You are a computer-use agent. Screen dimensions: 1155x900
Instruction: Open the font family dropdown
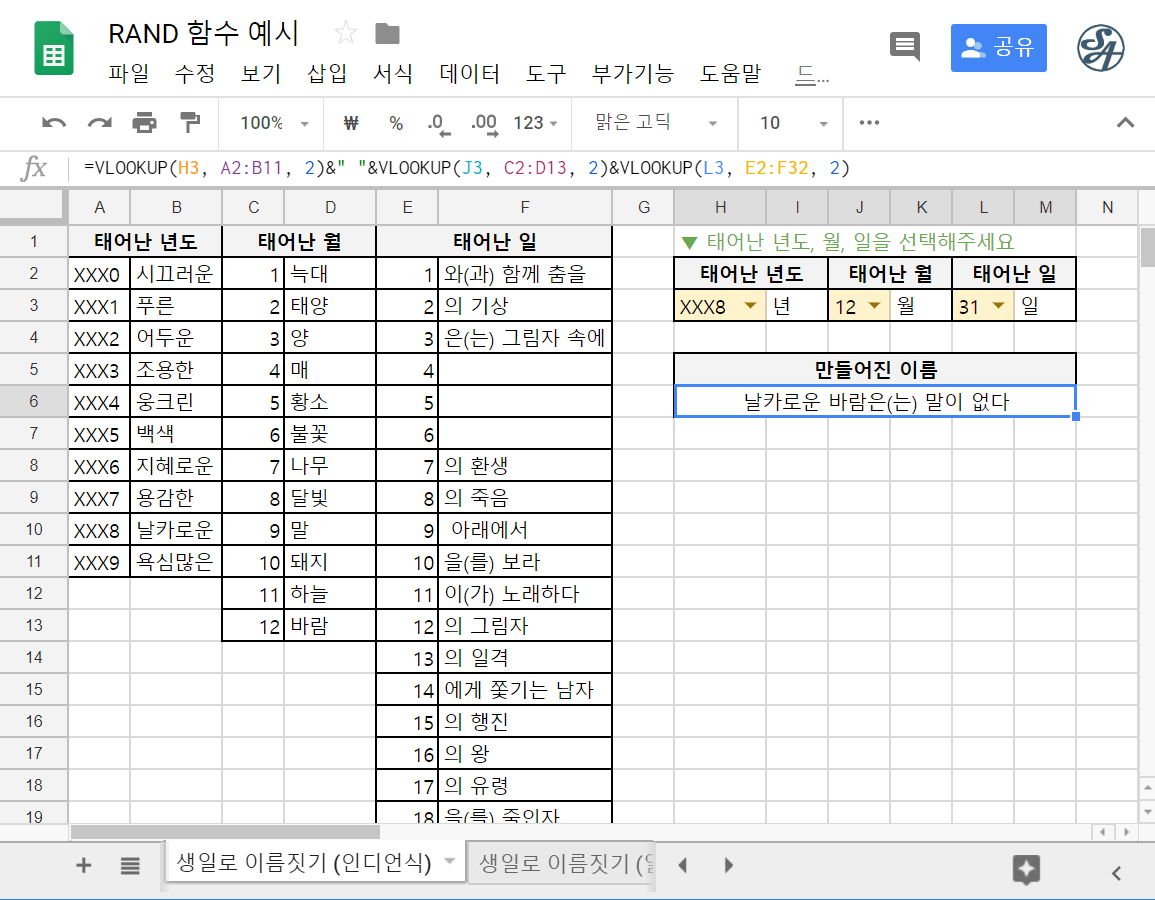(x=656, y=123)
